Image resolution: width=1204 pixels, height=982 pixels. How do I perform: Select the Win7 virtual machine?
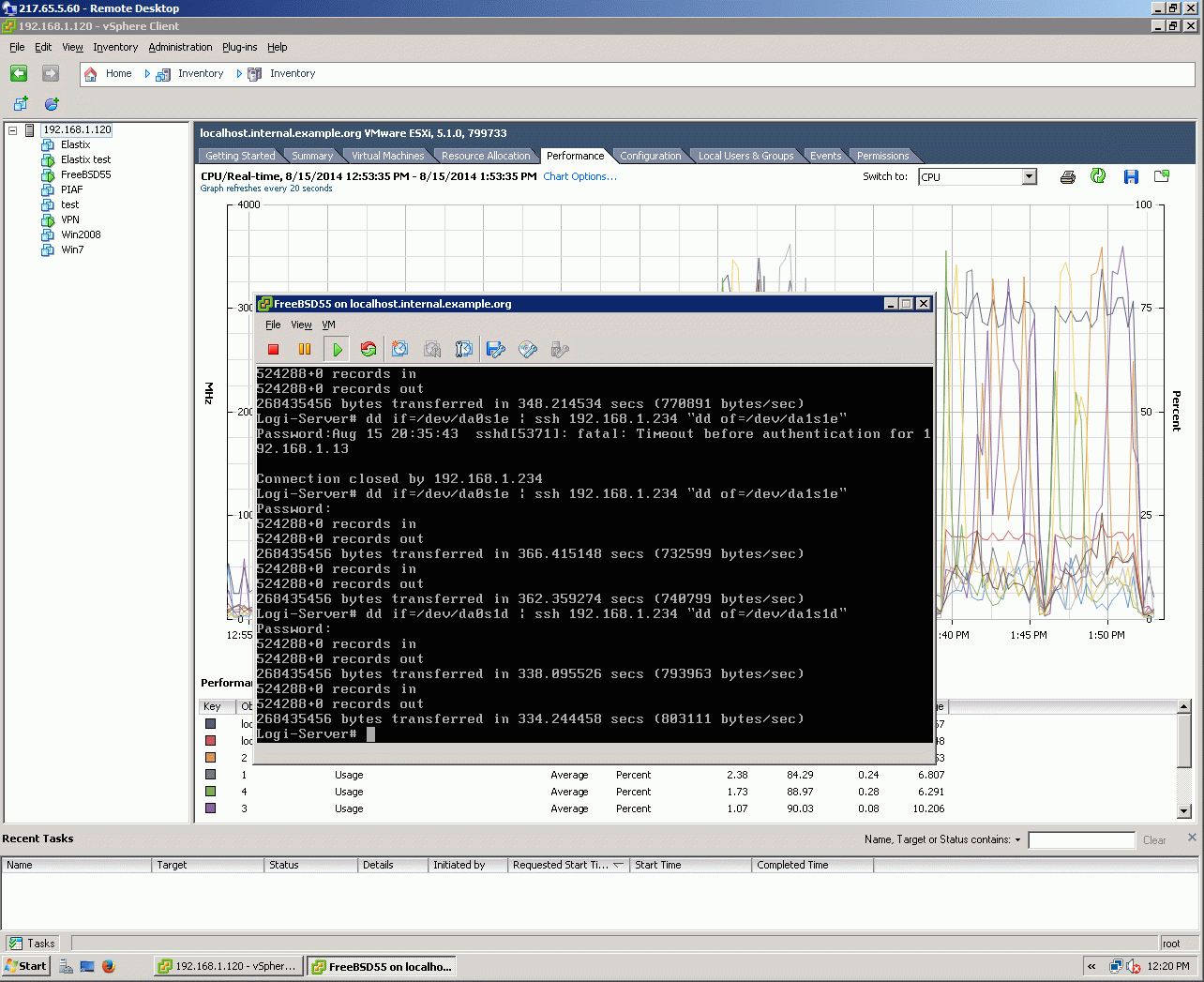(x=72, y=249)
